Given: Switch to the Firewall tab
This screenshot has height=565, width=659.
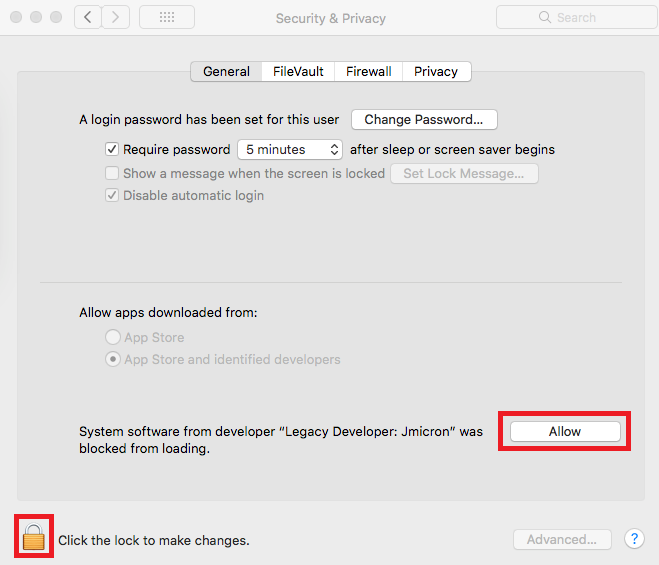Looking at the screenshot, I should pos(369,71).
